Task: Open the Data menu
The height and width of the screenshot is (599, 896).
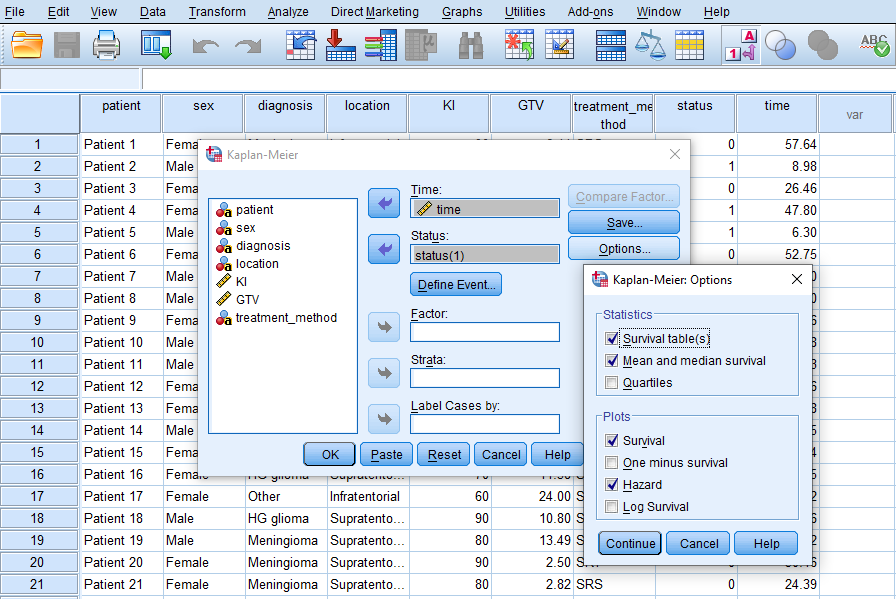Action: pyautogui.click(x=153, y=11)
